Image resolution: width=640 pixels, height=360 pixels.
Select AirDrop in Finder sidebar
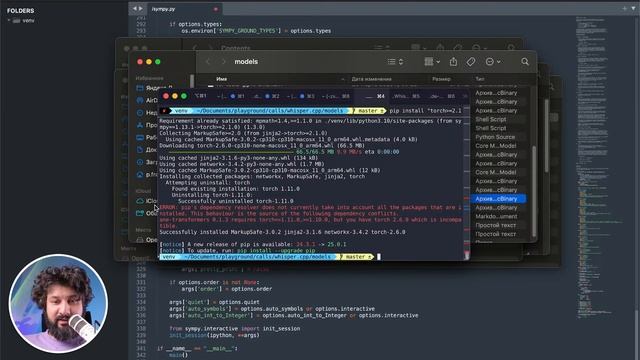[x=147, y=100]
